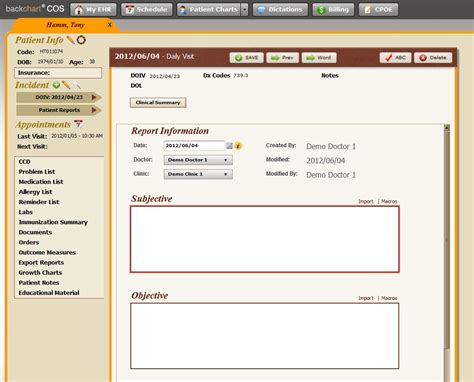Click the Clinical Summary button
Image resolution: width=474 pixels, height=382 pixels.
click(158, 103)
